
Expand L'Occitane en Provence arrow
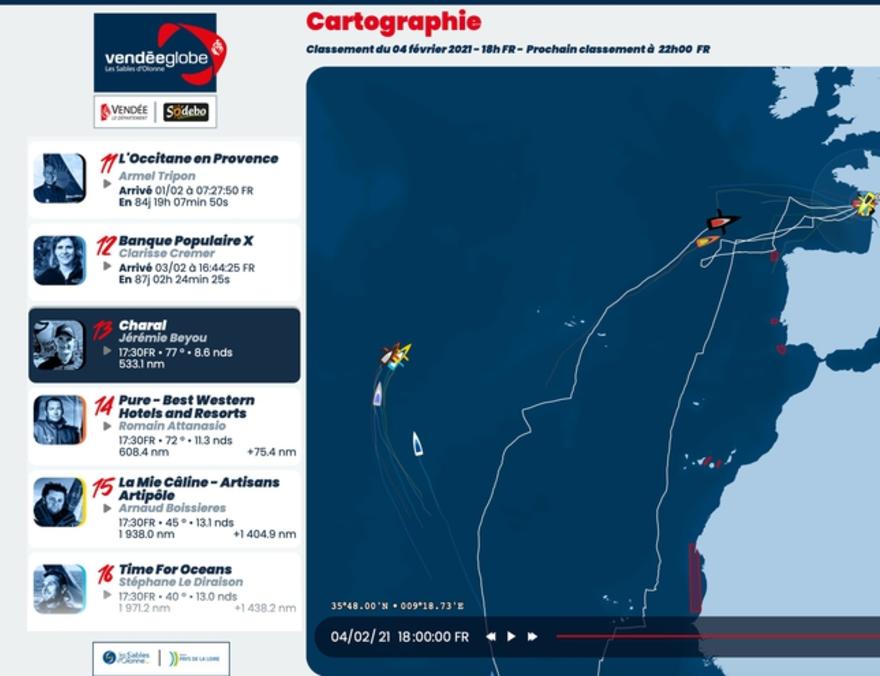[107, 183]
